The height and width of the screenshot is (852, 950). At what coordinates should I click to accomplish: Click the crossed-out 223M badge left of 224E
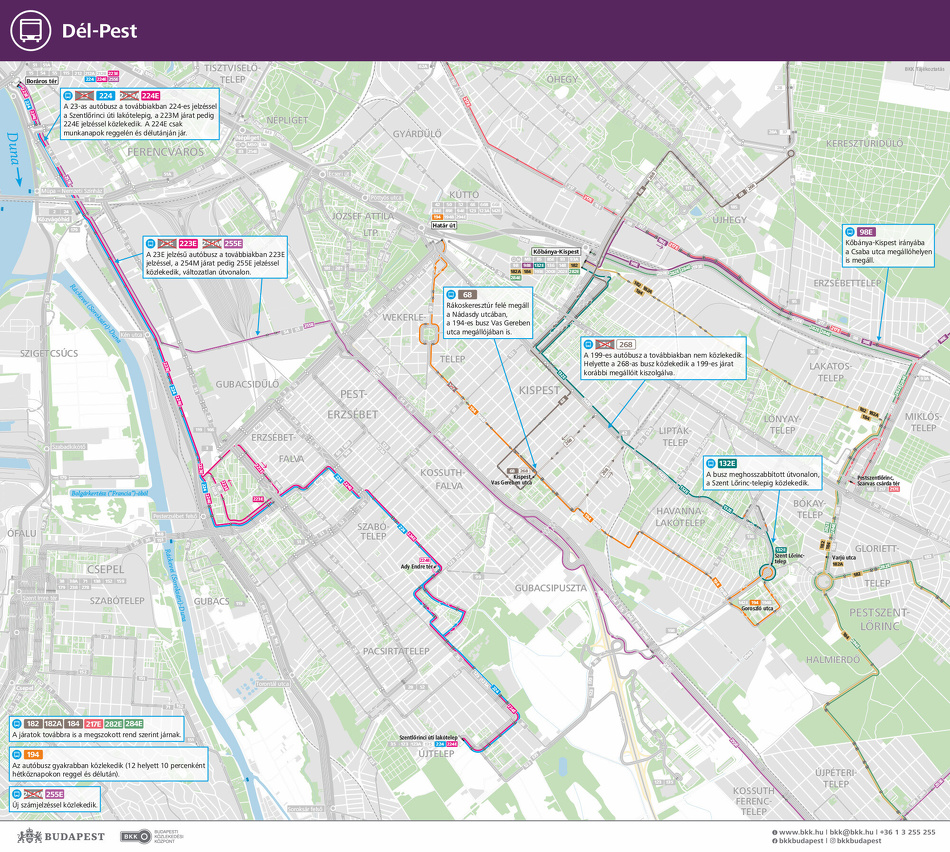pyautogui.click(x=129, y=96)
